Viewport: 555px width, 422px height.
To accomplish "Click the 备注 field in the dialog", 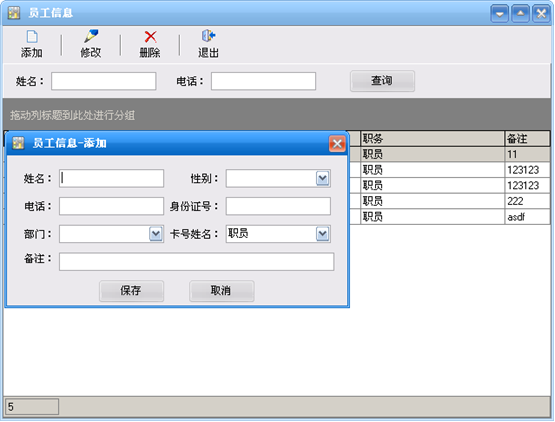I will (196, 262).
